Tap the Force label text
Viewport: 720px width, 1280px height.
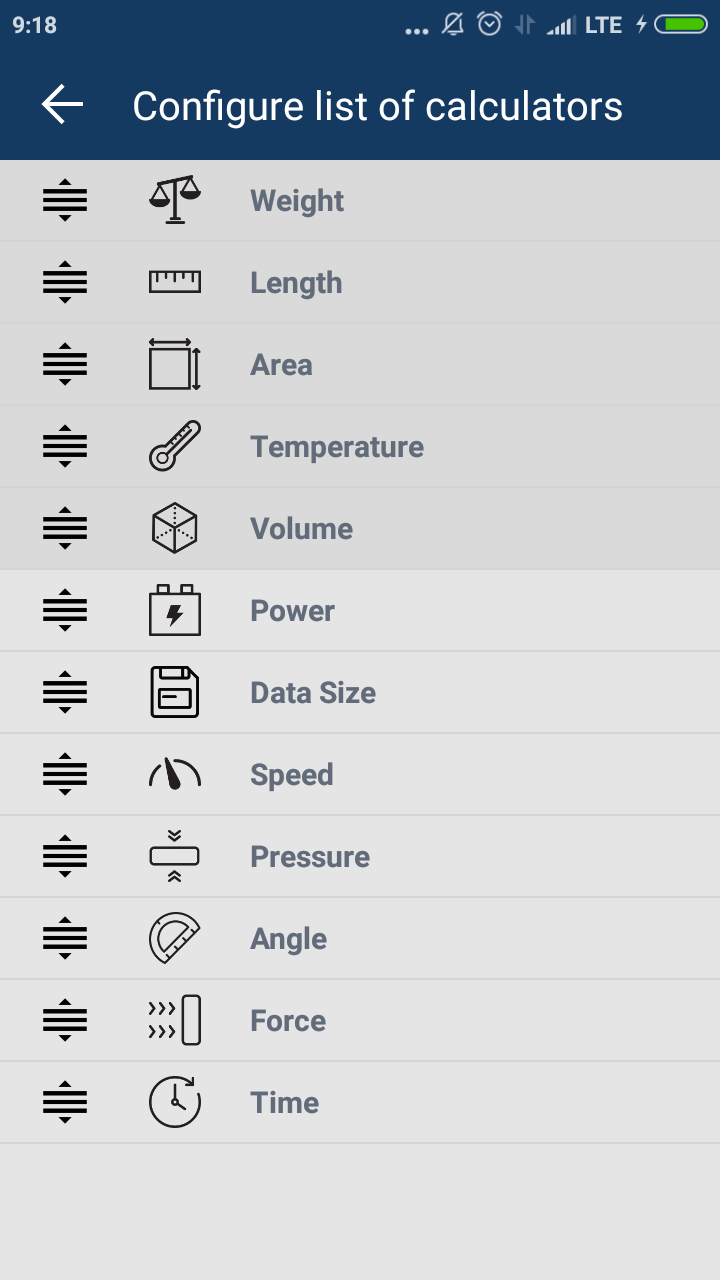coord(288,1021)
